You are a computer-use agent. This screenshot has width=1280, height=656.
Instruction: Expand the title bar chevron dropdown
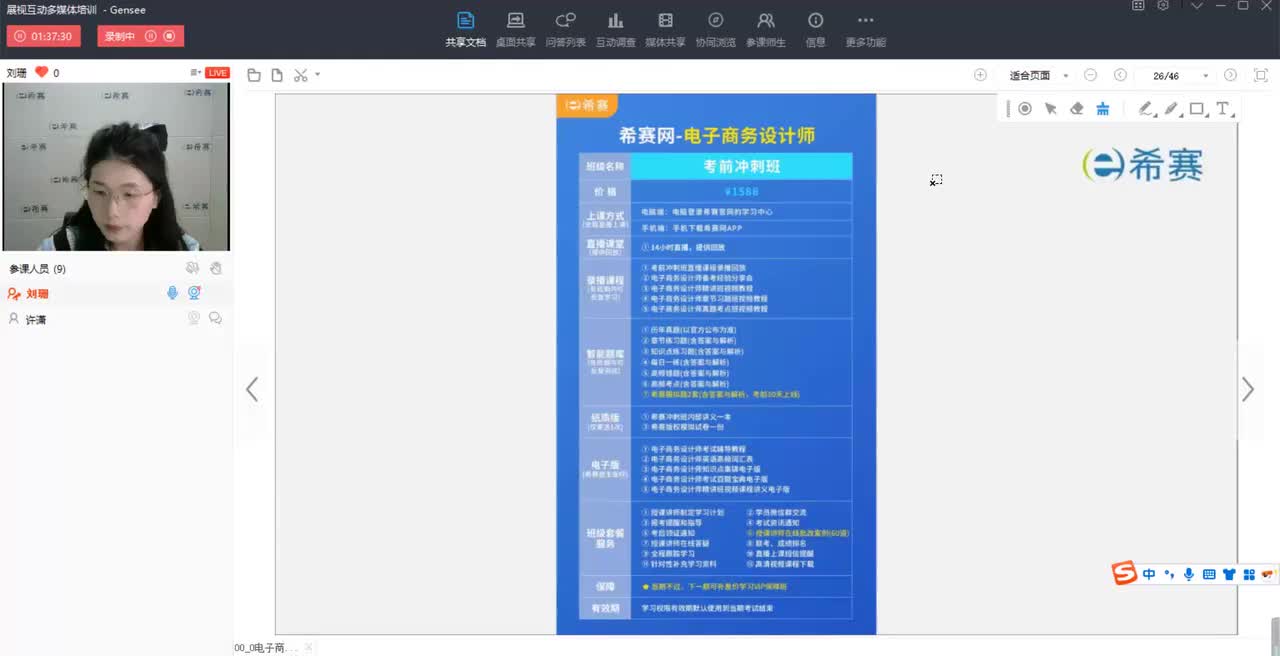click(x=1197, y=6)
